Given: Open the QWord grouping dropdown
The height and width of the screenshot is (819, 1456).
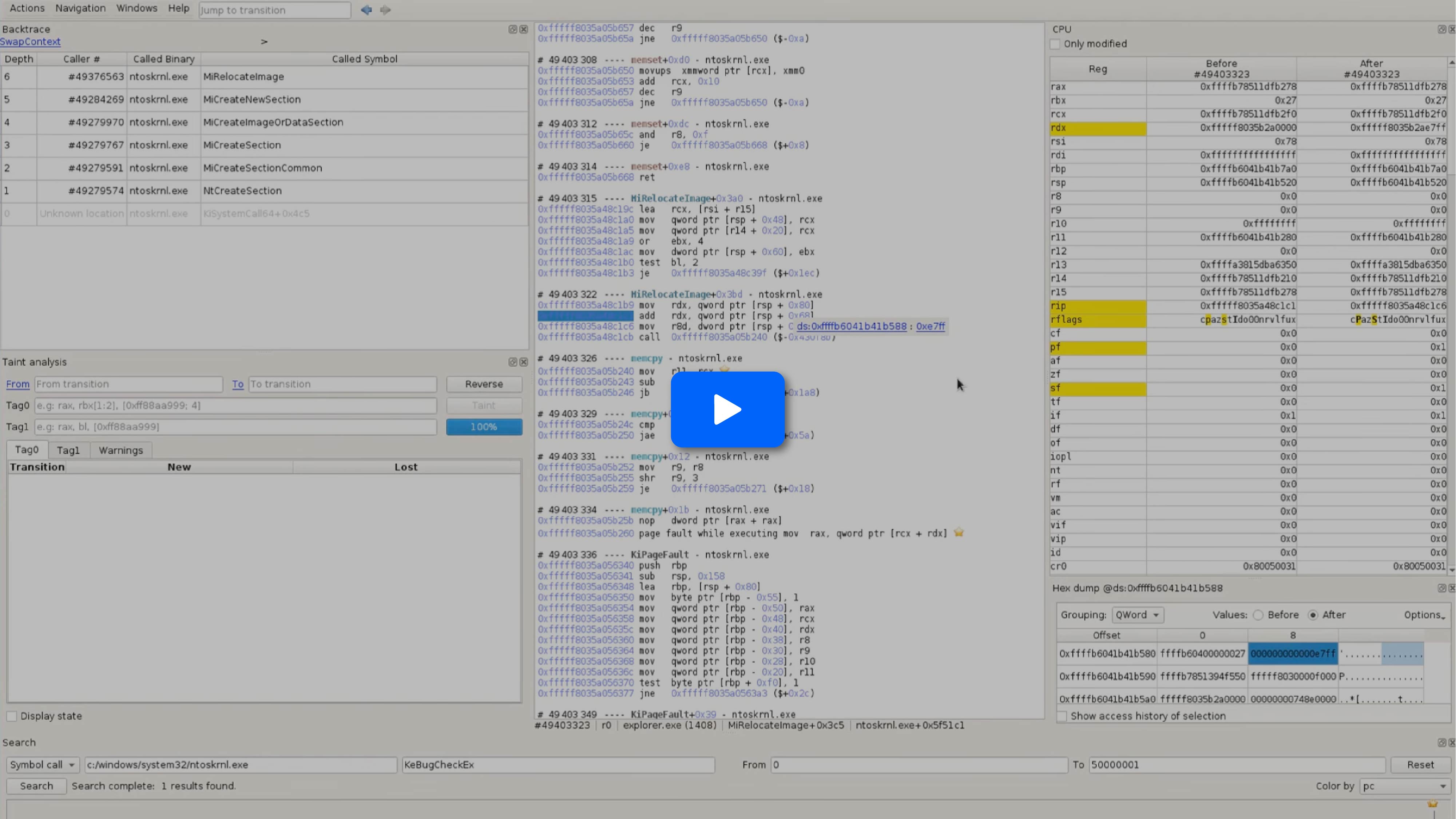Looking at the screenshot, I should pyautogui.click(x=1137, y=615).
